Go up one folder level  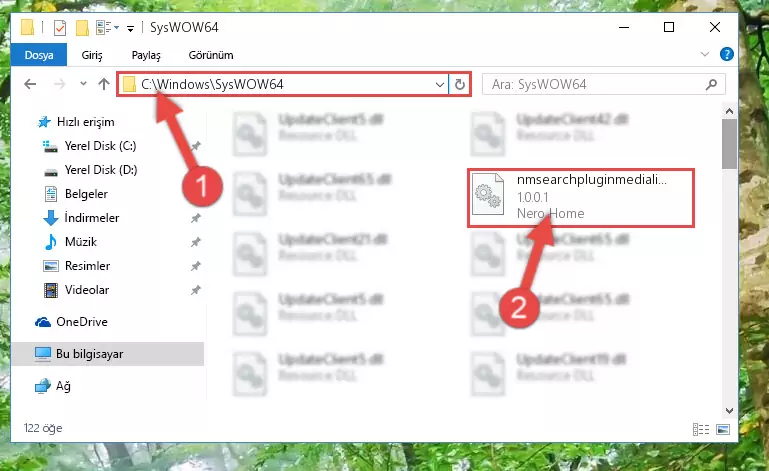(x=103, y=84)
